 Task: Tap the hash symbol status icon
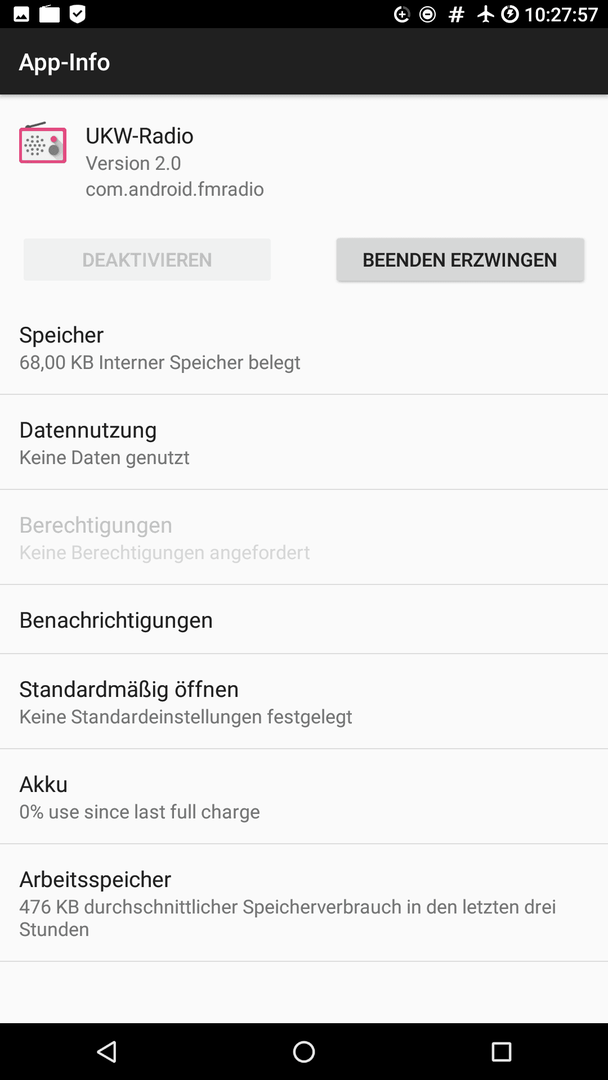[x=456, y=14]
